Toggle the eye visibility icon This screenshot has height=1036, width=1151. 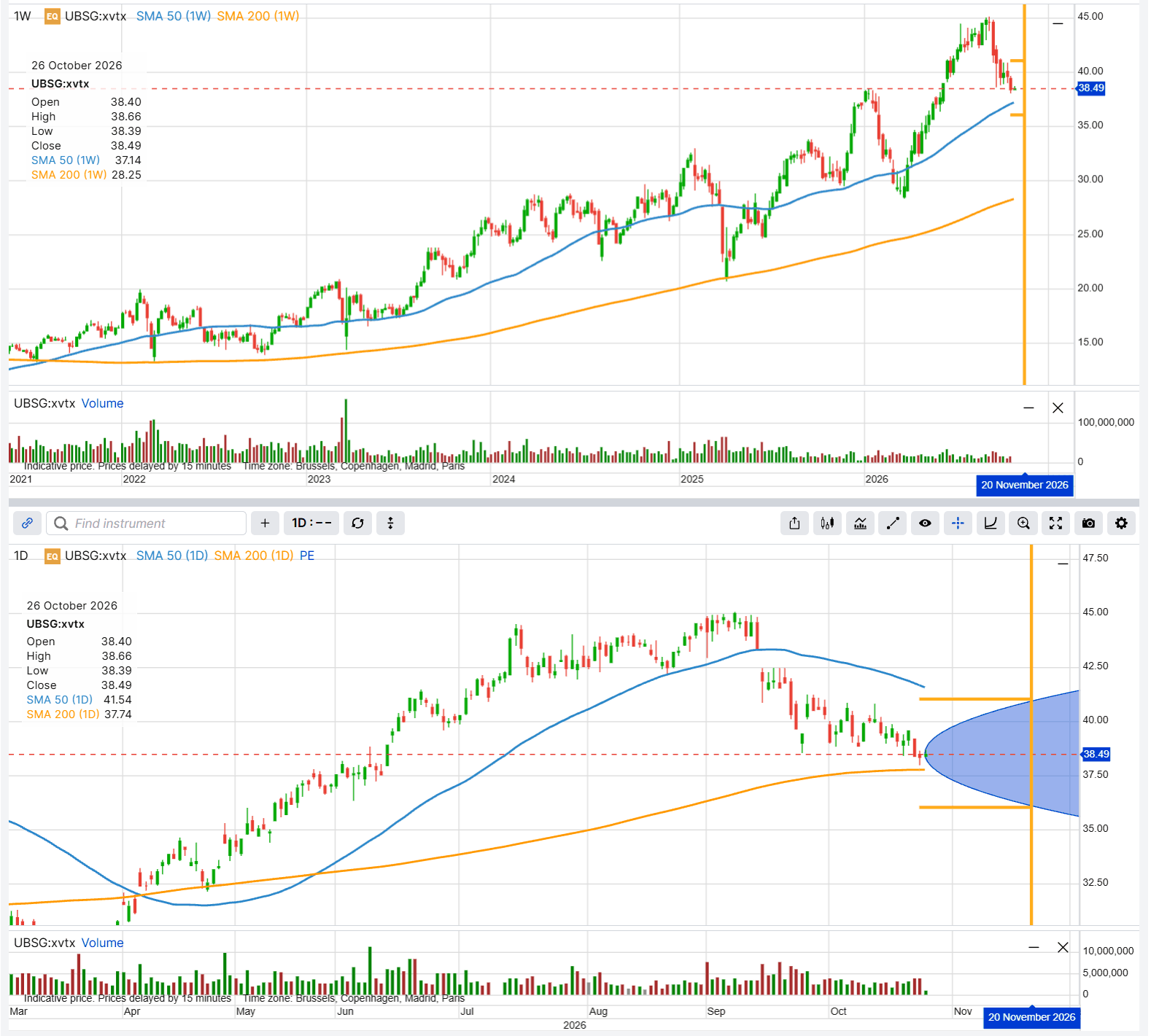pos(925,523)
